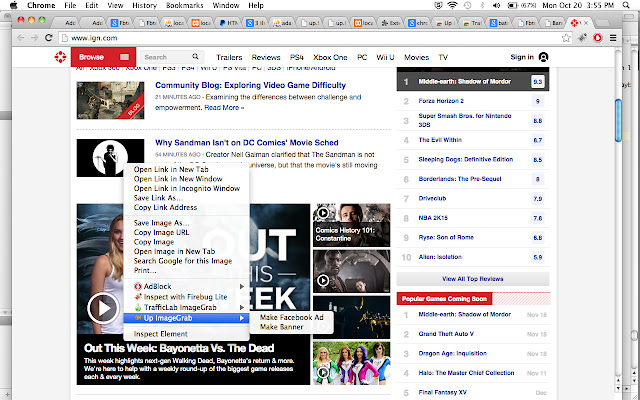Open the Trailers nav link

[229, 57]
